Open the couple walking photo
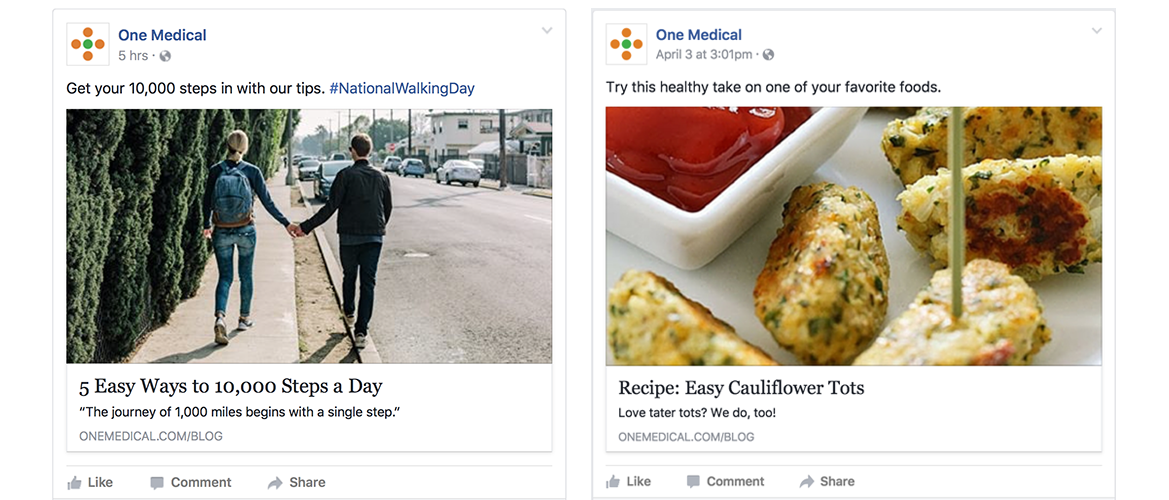 point(309,236)
